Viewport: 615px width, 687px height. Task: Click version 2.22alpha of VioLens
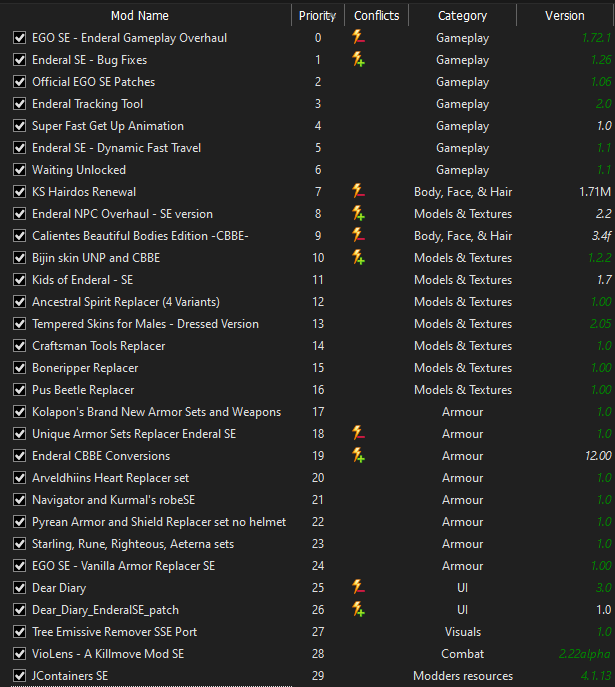pos(585,654)
